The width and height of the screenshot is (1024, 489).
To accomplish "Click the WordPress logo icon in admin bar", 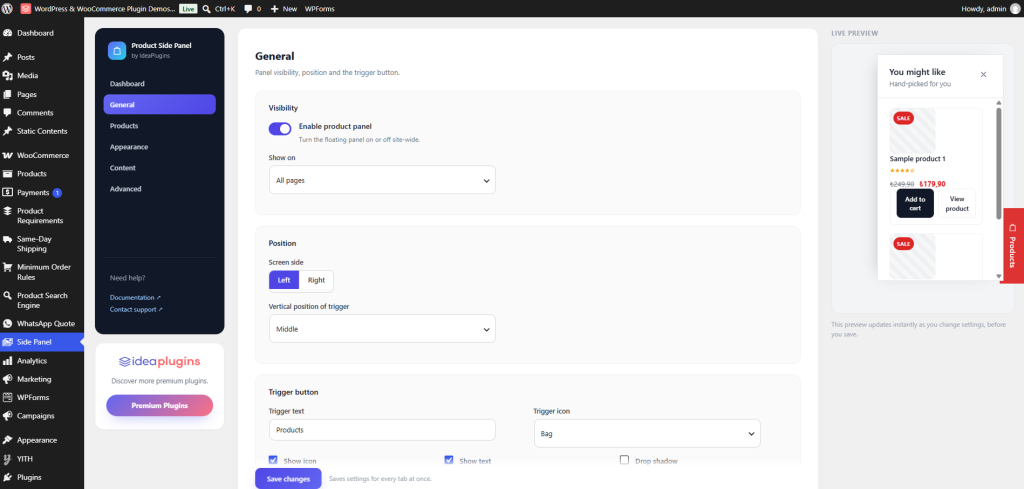I will coord(8,8).
